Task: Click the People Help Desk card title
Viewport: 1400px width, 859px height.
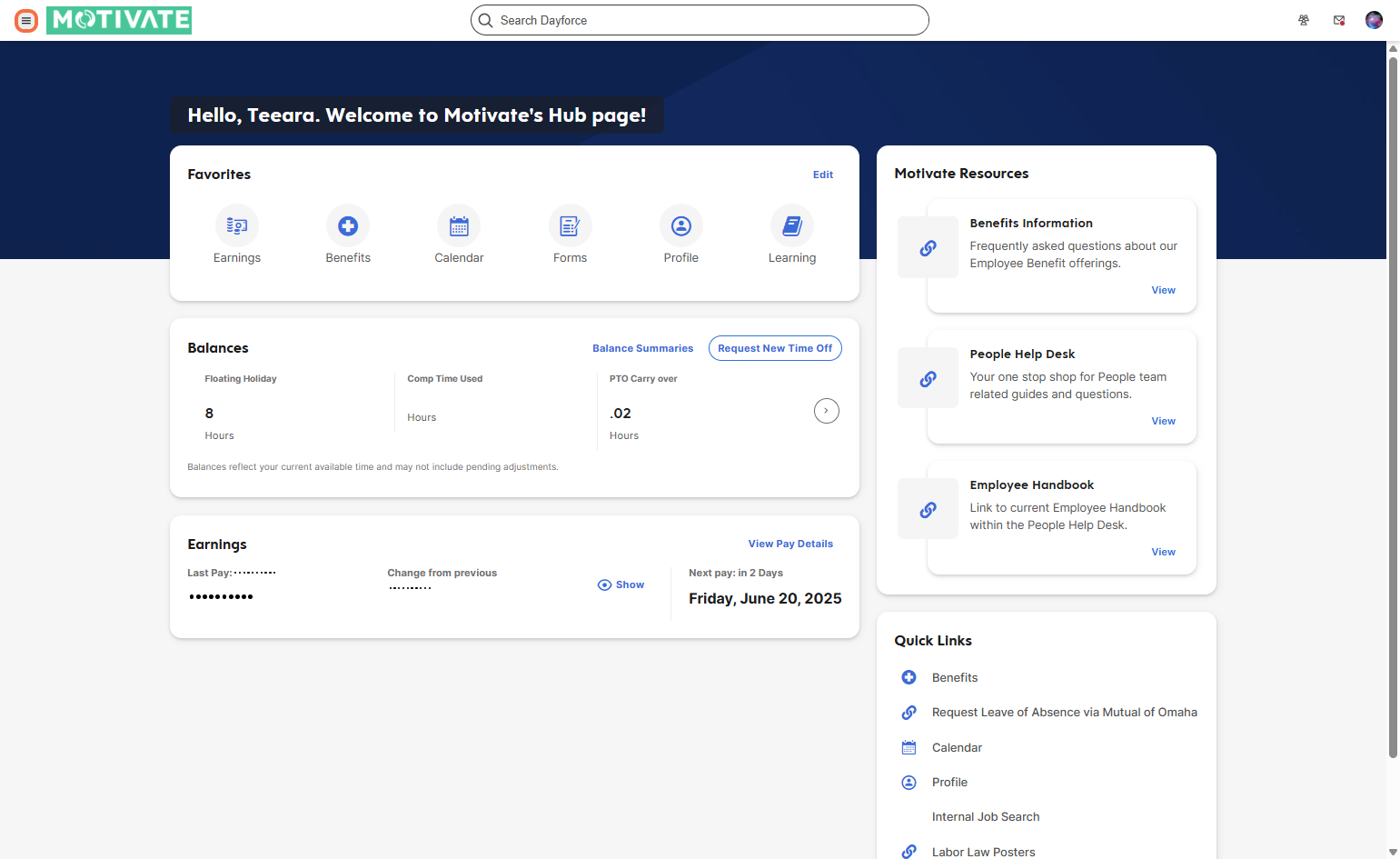Action: point(1022,354)
